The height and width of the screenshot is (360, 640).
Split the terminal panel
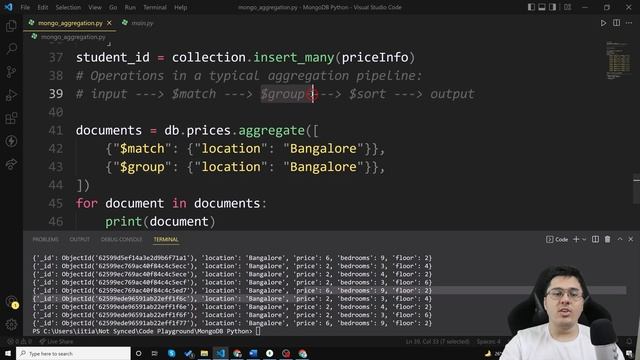(x=596, y=239)
